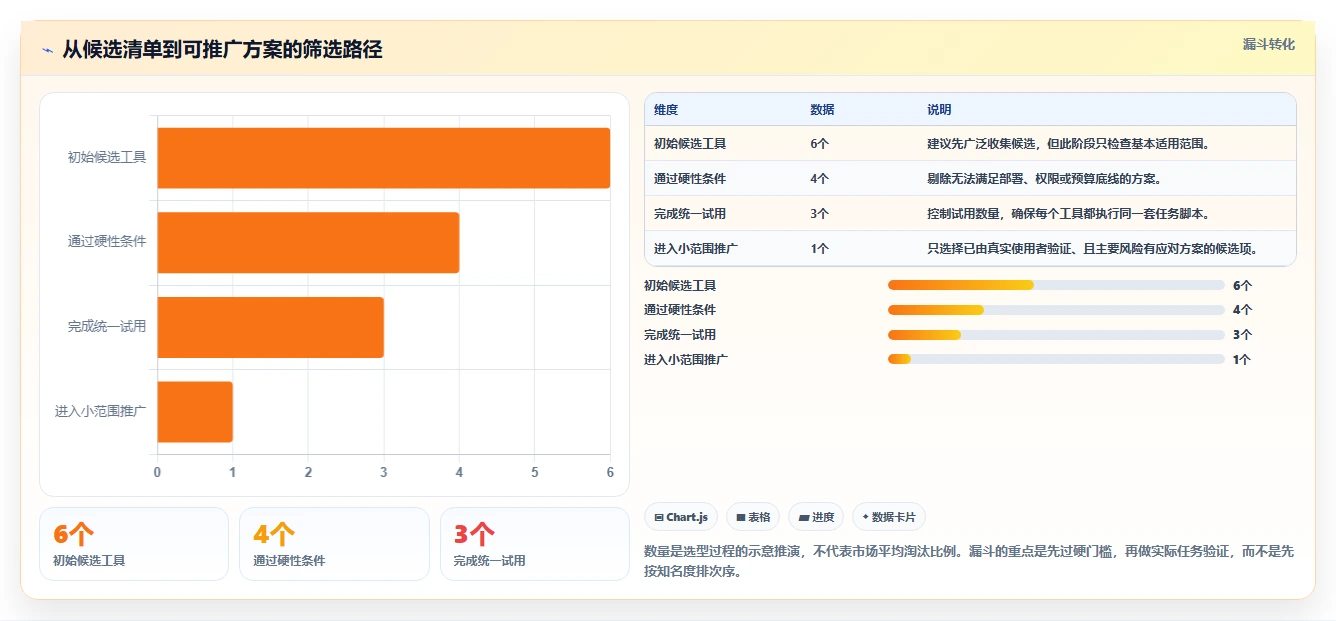Click the 4个 value in the table

(819, 179)
